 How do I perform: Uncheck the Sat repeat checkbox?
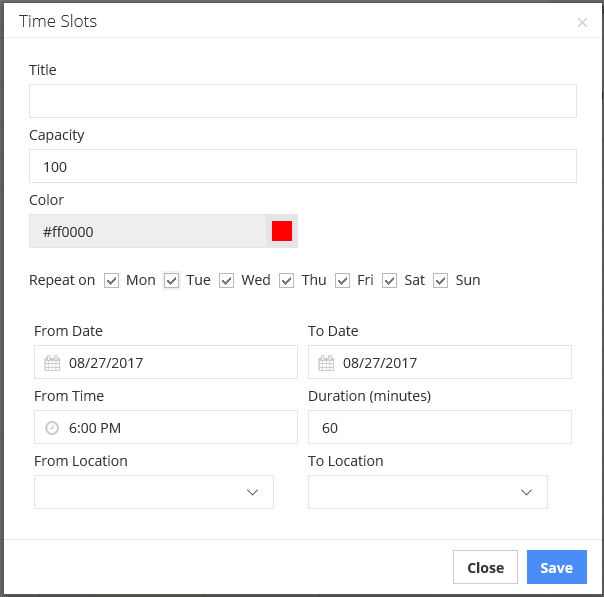389,280
